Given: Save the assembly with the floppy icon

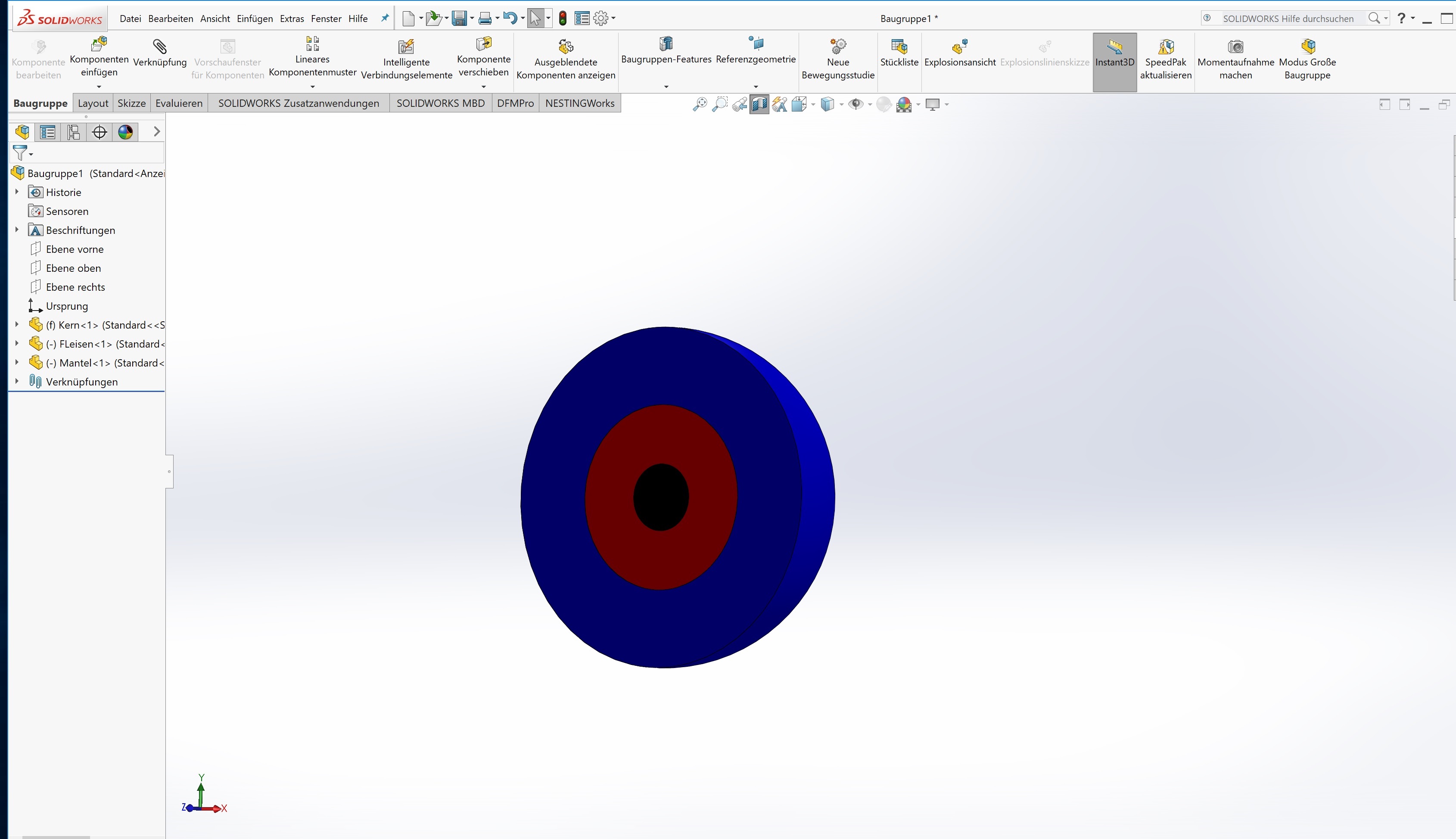Looking at the screenshot, I should point(459,19).
